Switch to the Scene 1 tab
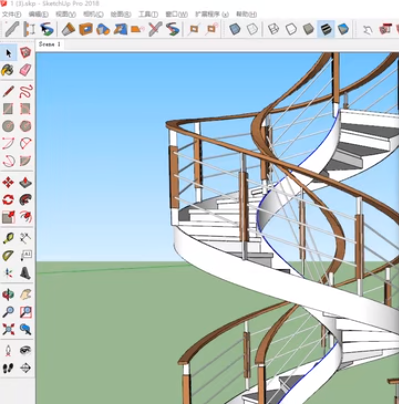This screenshot has height=404, width=399. click(50, 44)
